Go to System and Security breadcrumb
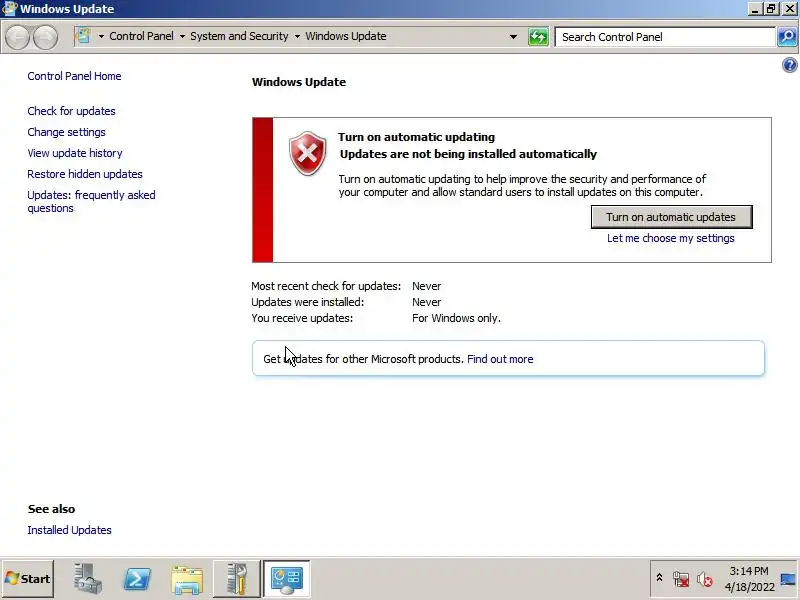The height and width of the screenshot is (600, 800). point(239,36)
